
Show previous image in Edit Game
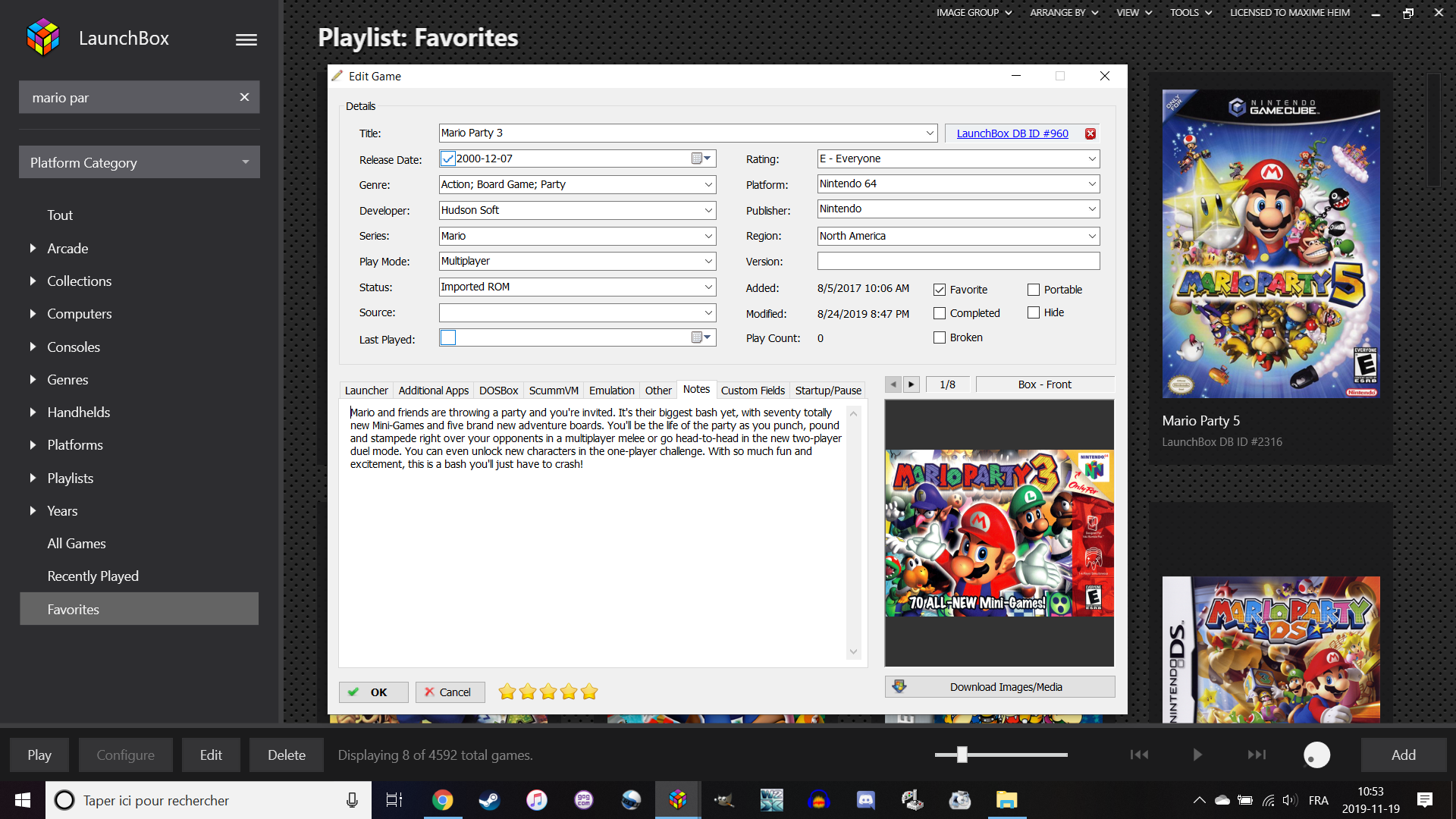(893, 384)
